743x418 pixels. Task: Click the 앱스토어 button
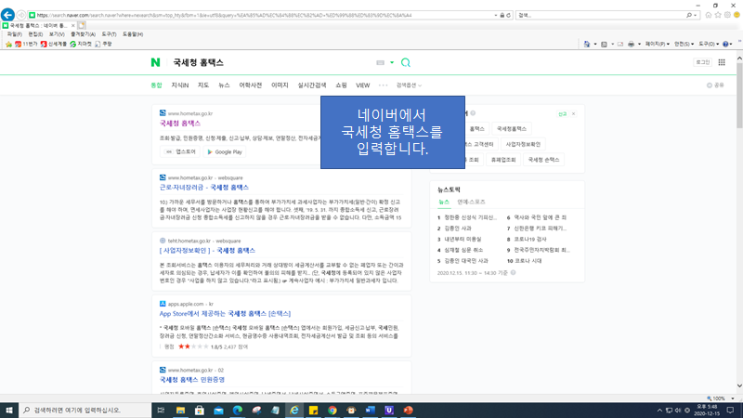tap(181, 152)
